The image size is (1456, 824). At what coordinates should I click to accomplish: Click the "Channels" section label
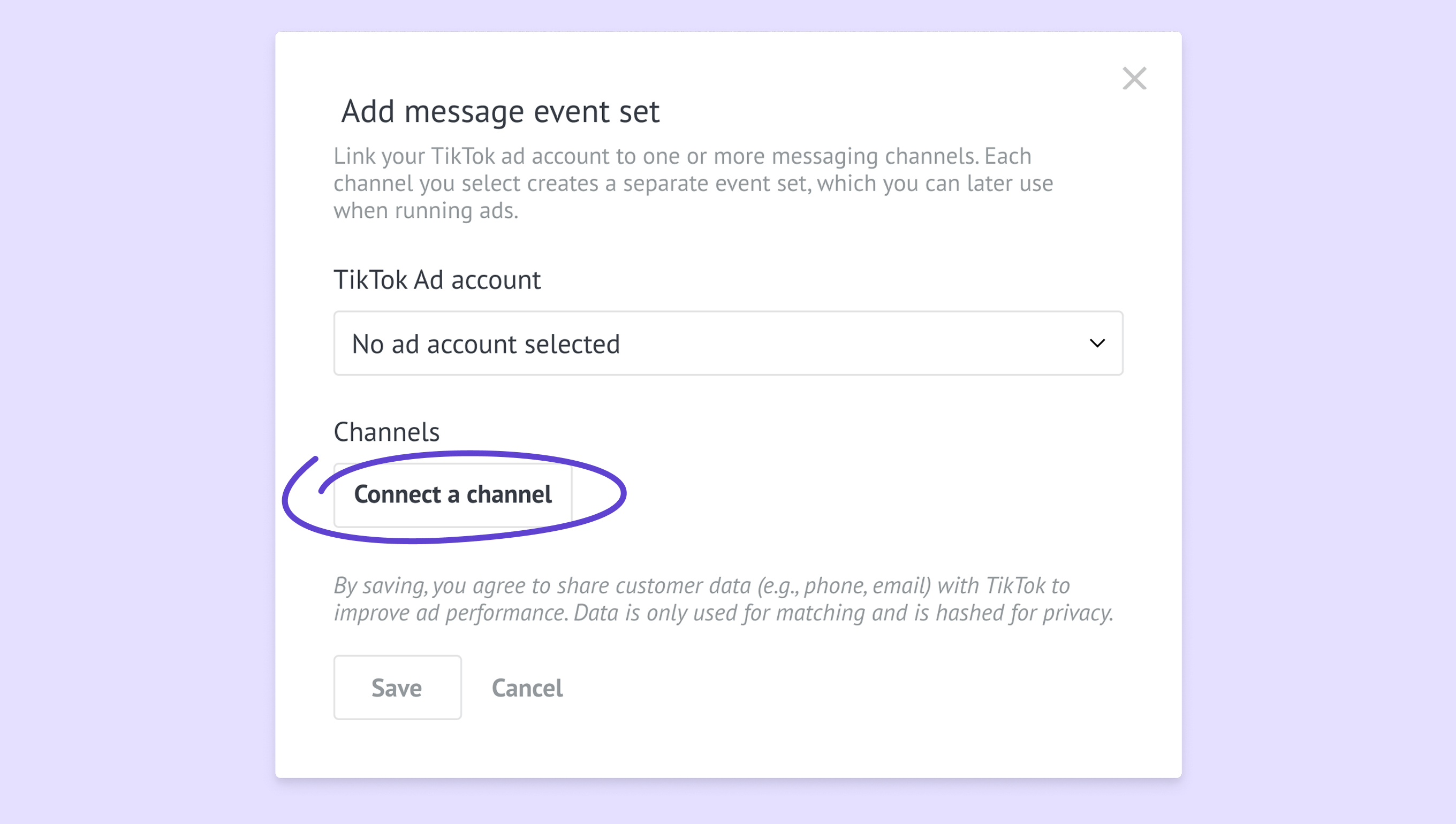point(386,432)
